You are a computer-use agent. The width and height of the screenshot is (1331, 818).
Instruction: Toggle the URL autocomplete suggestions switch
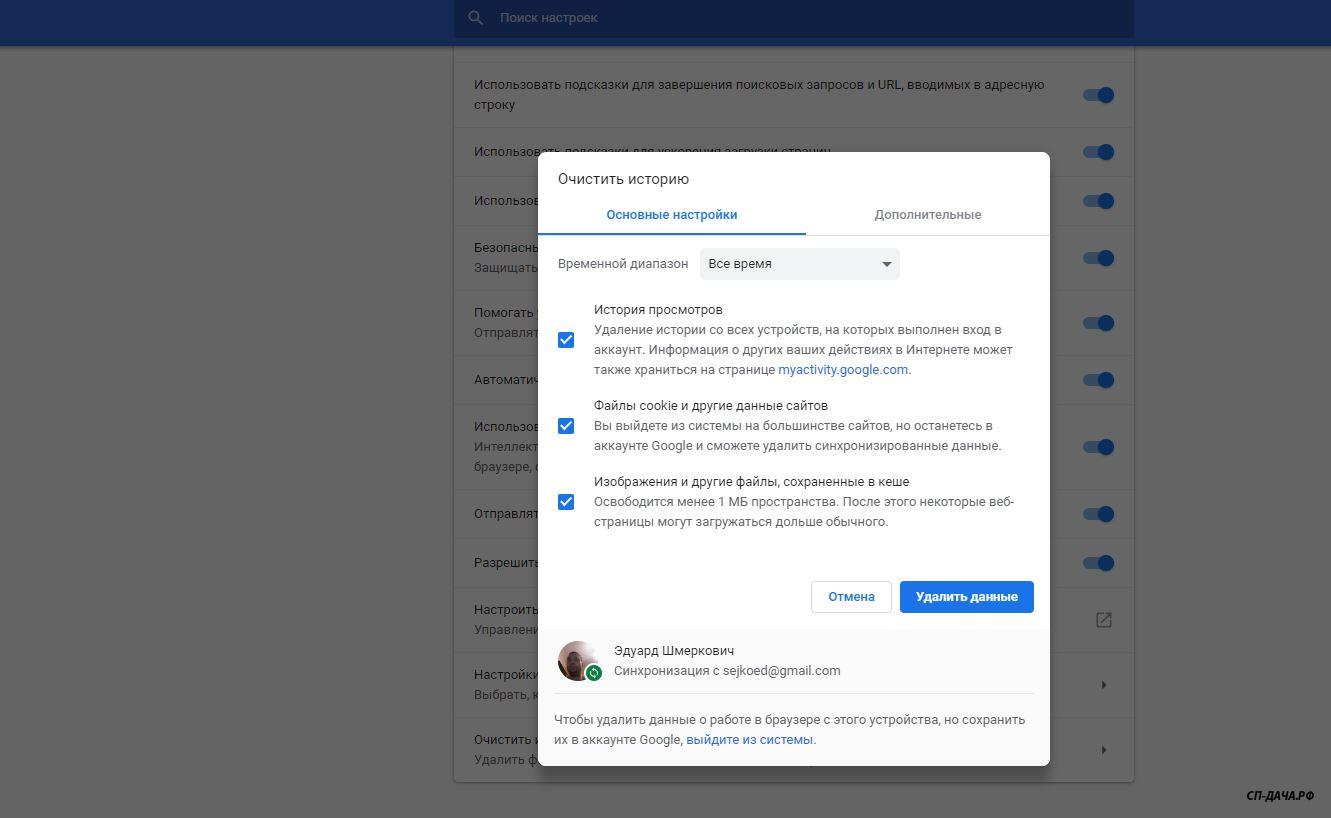point(1098,95)
